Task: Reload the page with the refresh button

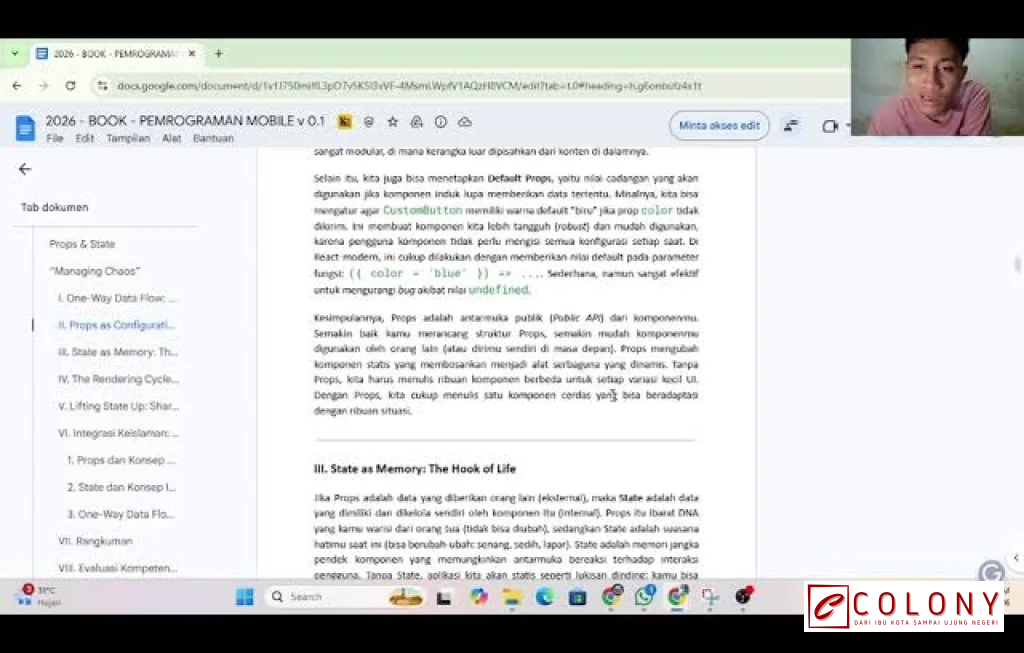Action: pos(70,86)
